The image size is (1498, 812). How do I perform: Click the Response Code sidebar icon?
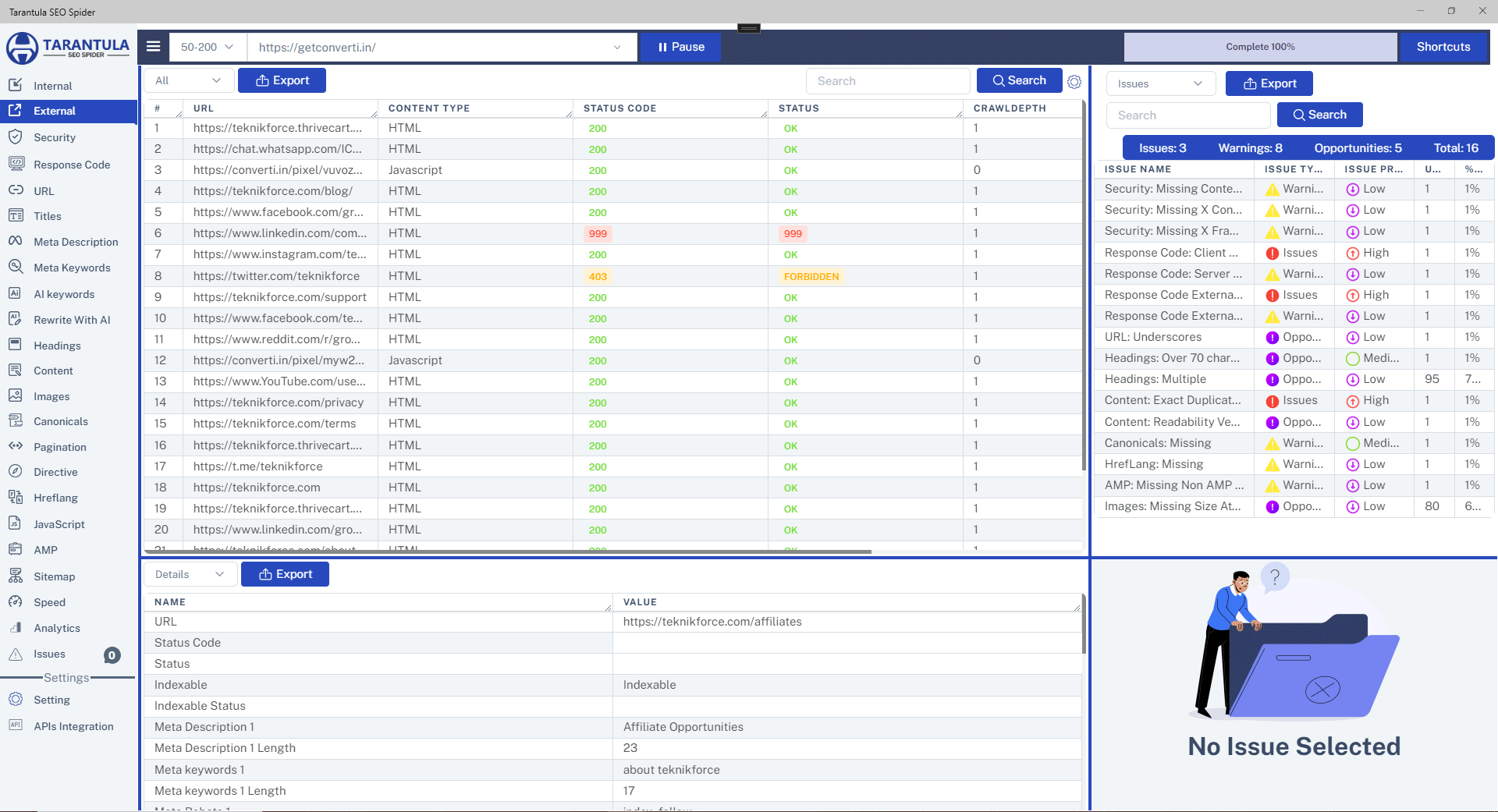pyautogui.click(x=16, y=164)
